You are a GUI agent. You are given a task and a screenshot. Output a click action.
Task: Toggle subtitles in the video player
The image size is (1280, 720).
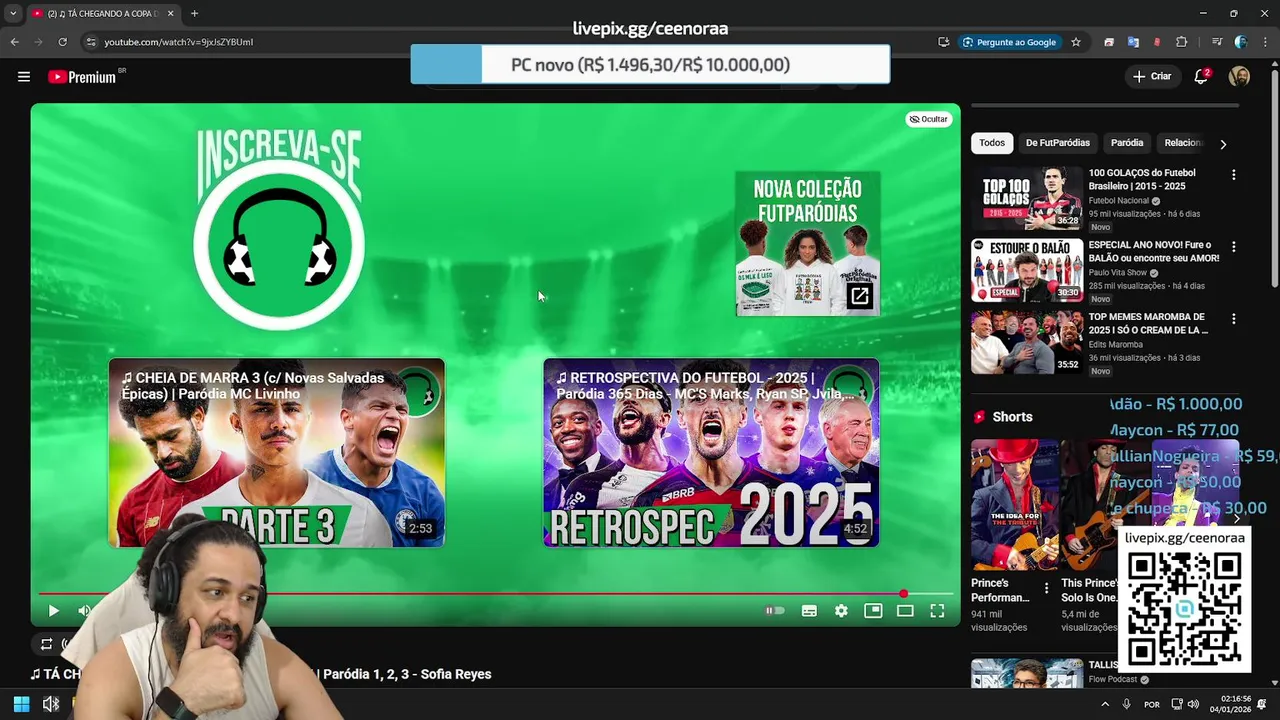[809, 611]
